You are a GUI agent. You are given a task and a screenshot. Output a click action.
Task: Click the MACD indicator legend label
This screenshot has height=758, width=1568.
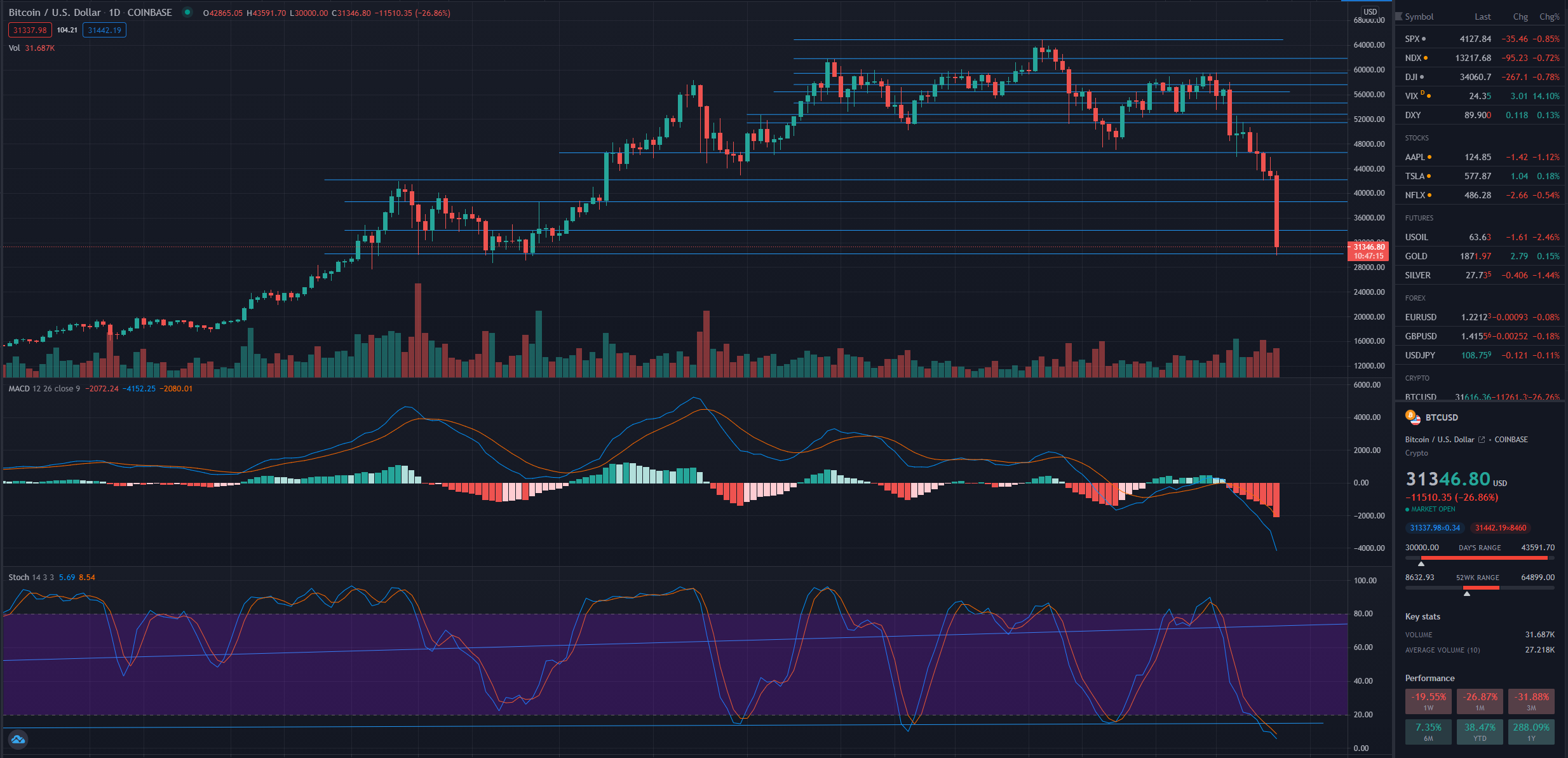[x=19, y=389]
